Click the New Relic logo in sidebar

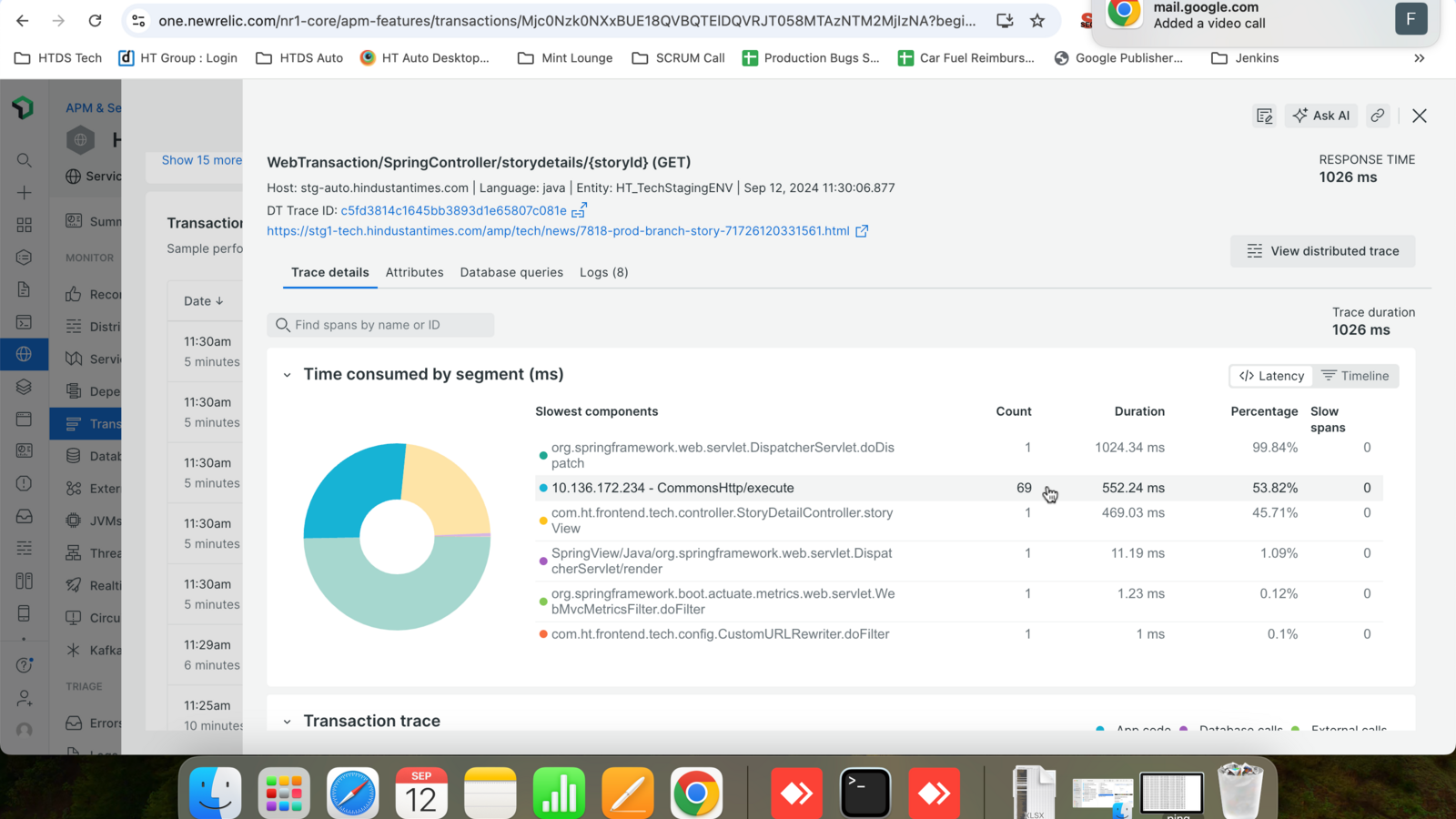(24, 107)
